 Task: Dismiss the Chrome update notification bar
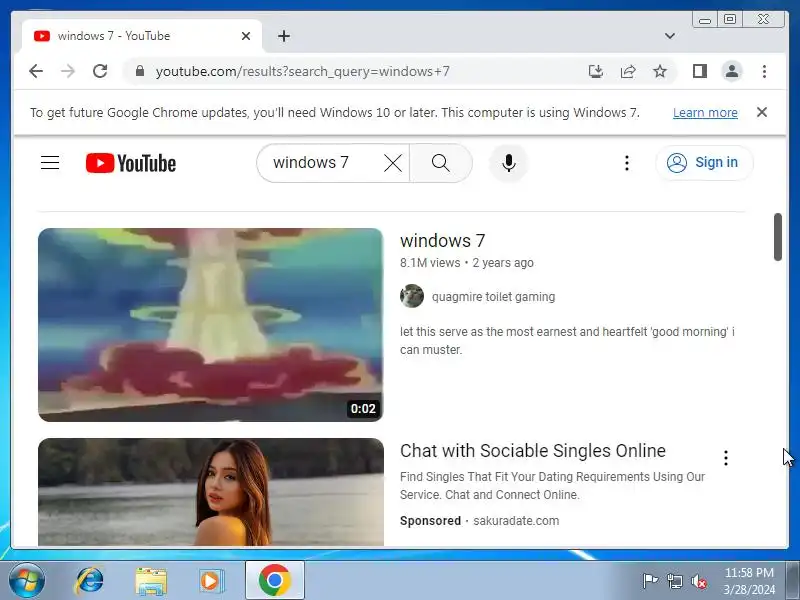[762, 112]
